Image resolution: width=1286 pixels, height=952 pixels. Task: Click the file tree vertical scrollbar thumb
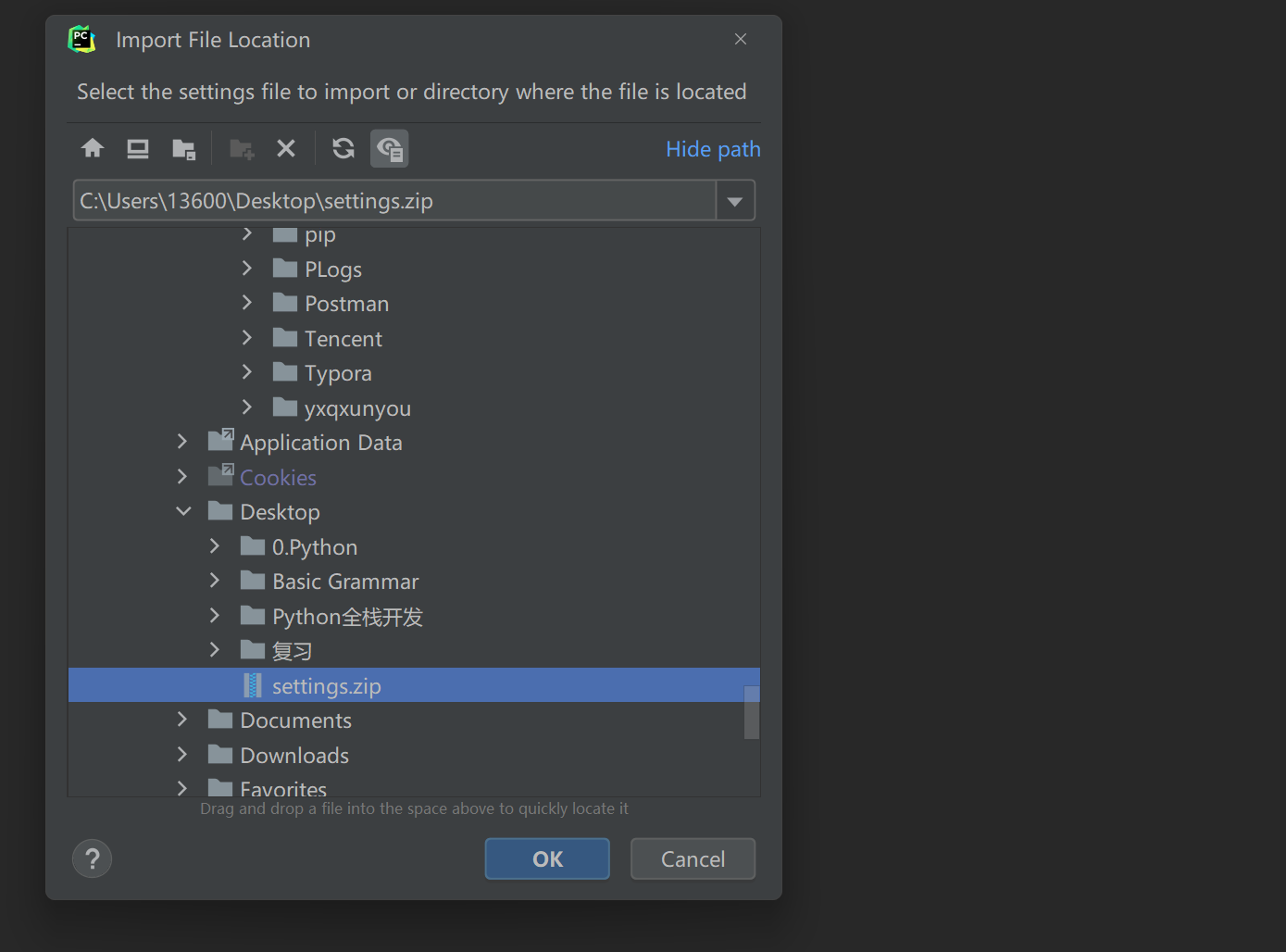[x=752, y=713]
